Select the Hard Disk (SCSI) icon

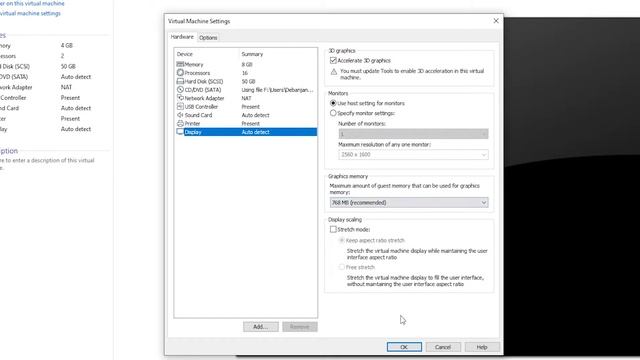pos(180,81)
